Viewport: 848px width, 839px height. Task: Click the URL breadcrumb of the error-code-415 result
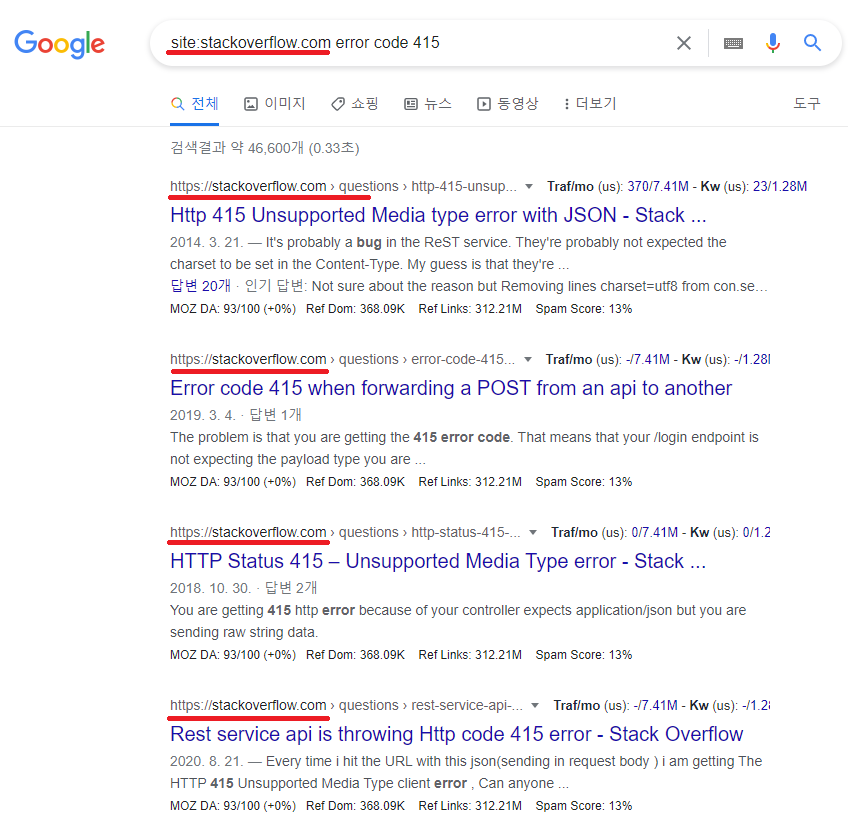click(x=342, y=360)
